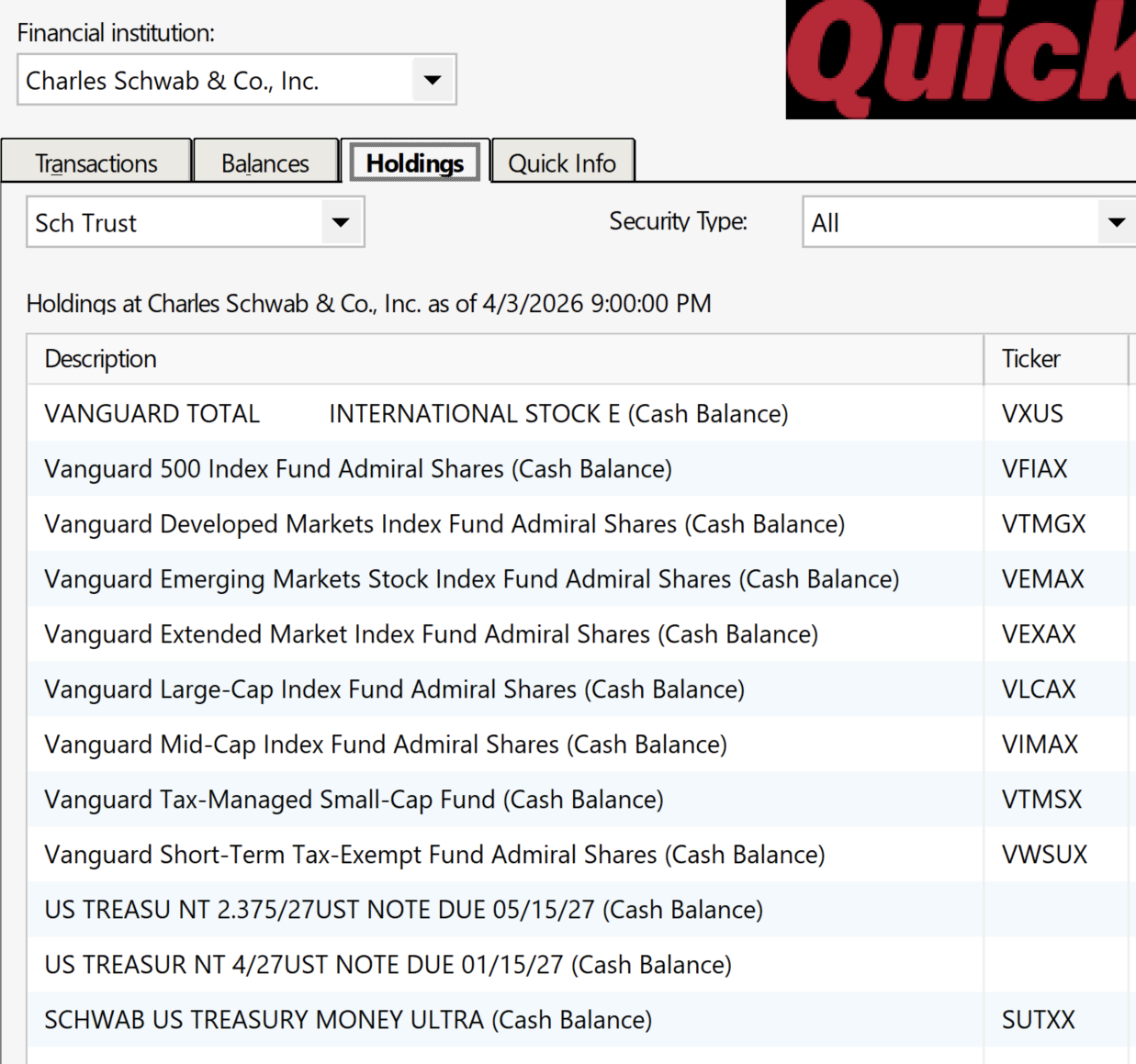
Task: Open the Financial institution dropdown arrow
Action: coord(433,80)
